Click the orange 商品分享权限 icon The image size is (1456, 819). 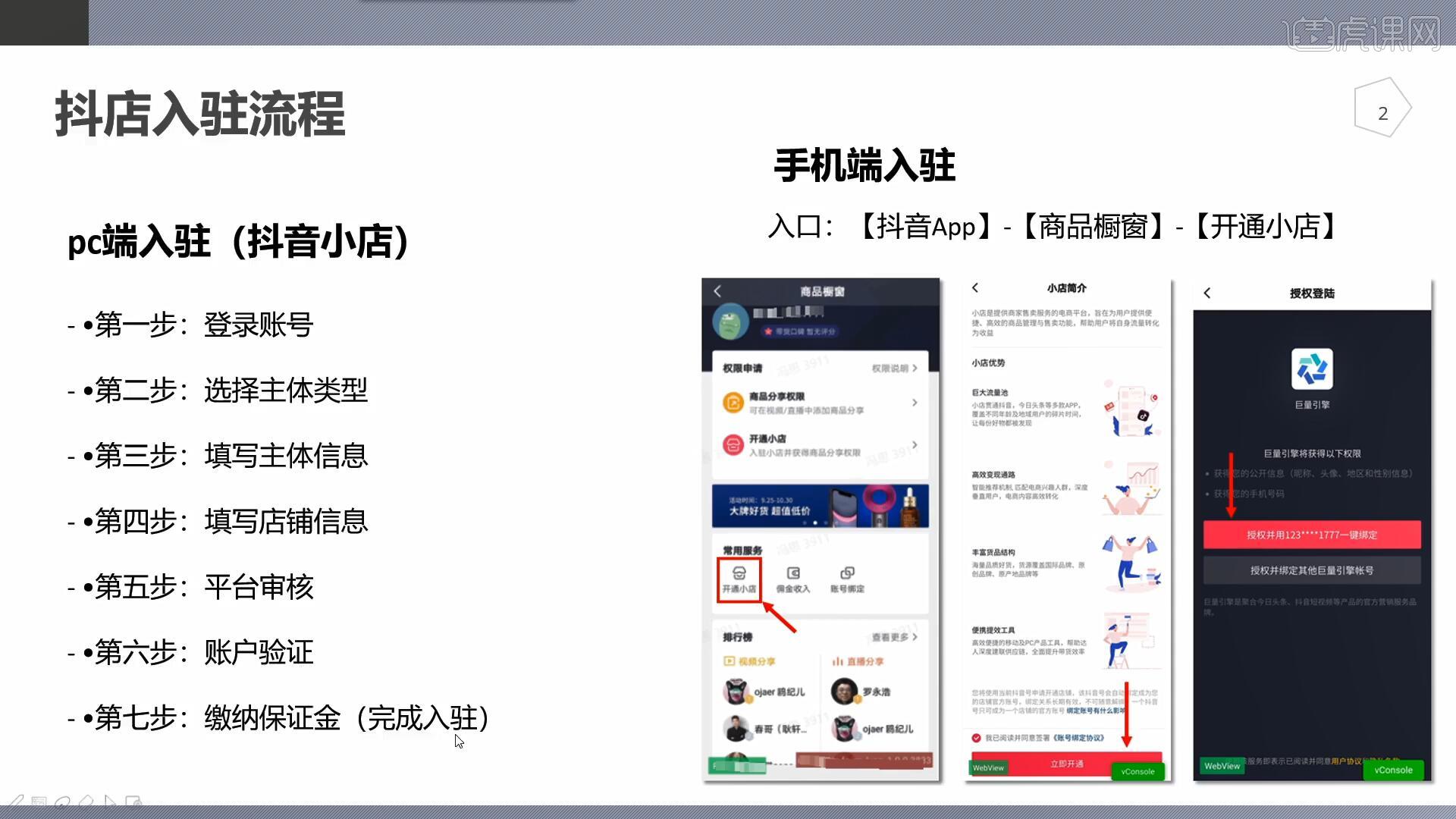pyautogui.click(x=733, y=403)
